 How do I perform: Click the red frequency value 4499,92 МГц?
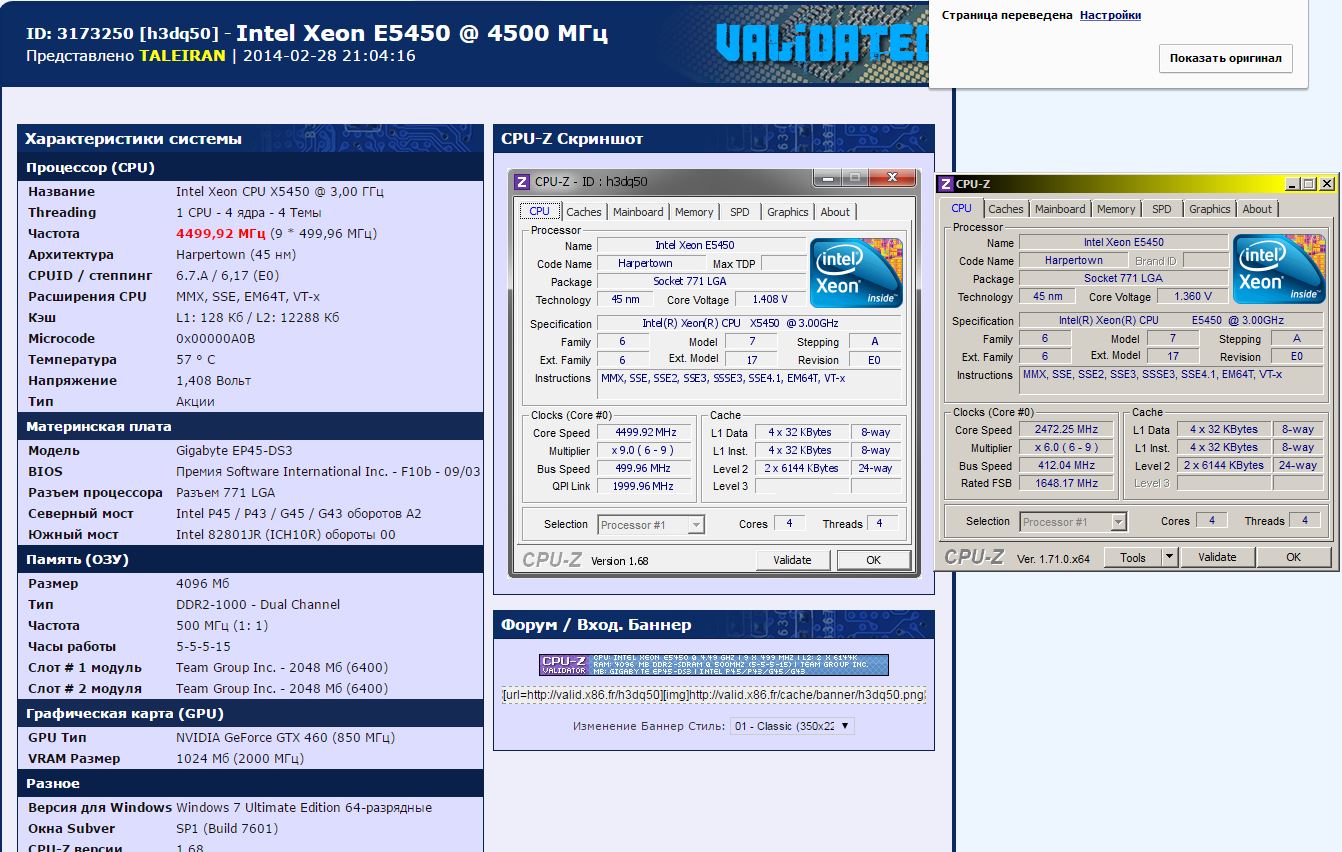pos(221,234)
